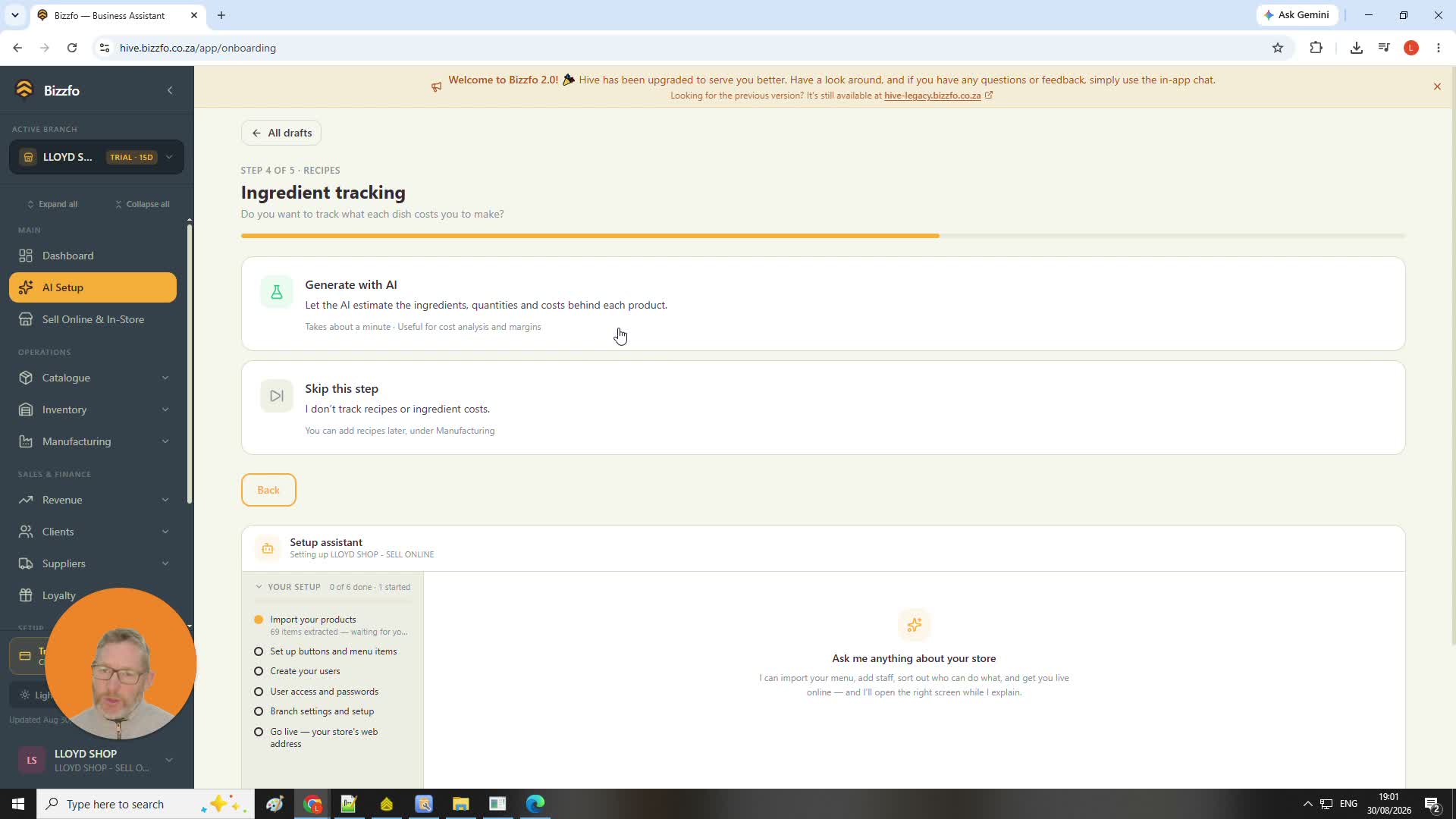Expand the Suppliers menu chevron
This screenshot has height=819, width=1456.
tap(165, 563)
